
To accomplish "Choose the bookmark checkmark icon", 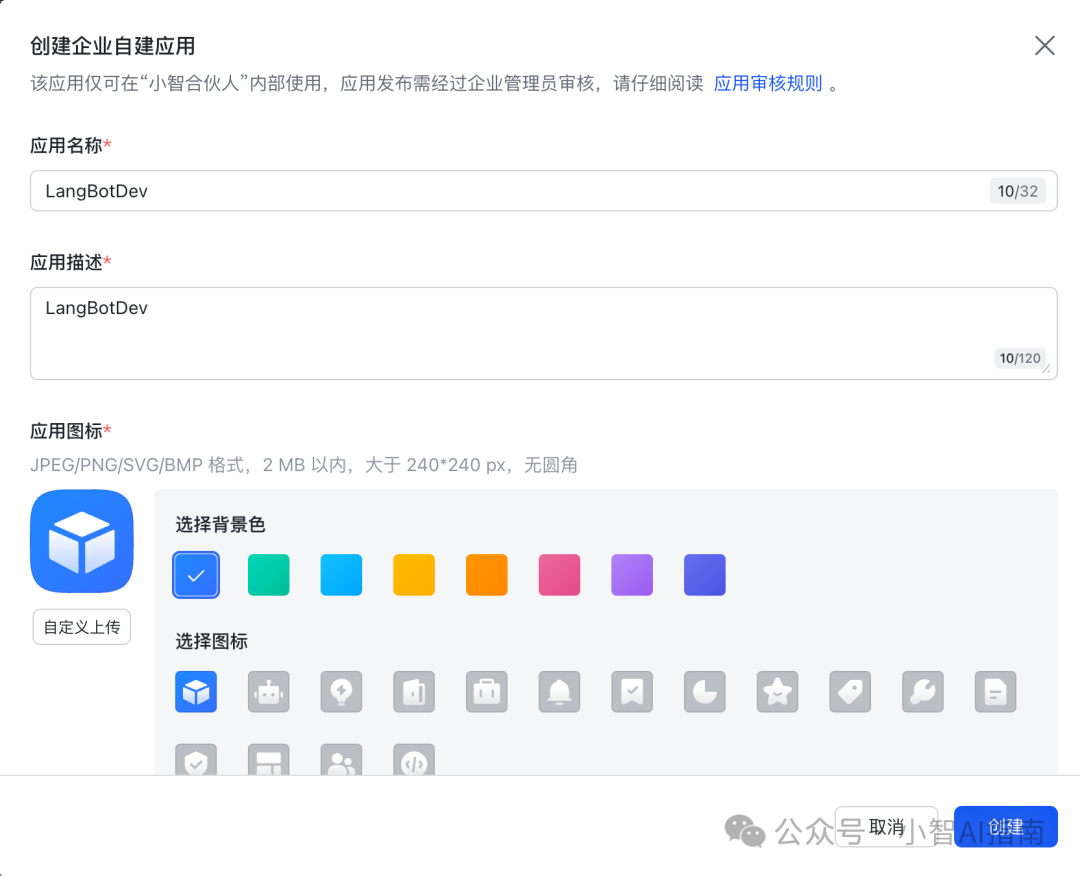I will pyautogui.click(x=632, y=692).
